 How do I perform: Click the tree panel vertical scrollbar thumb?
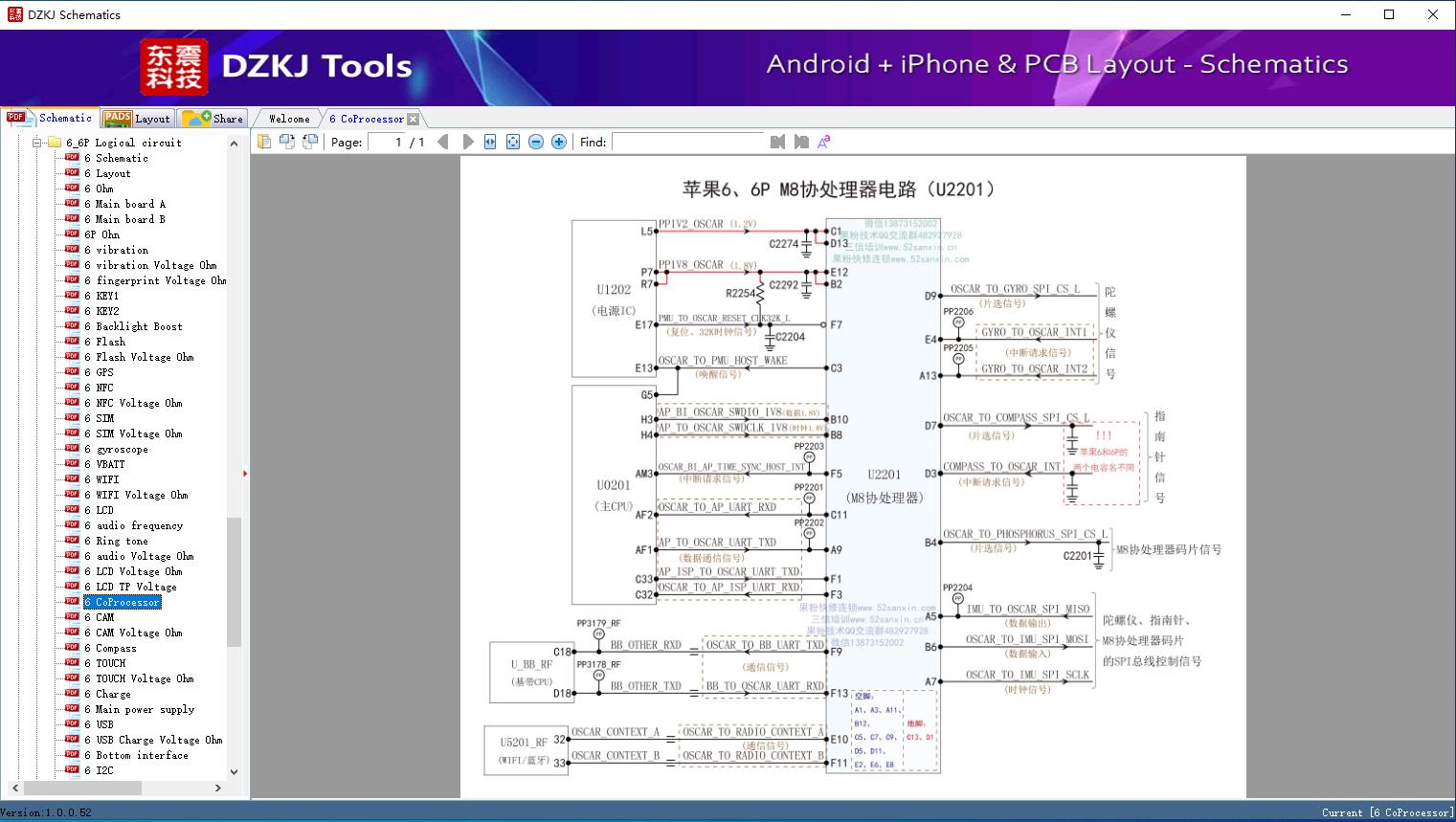(x=234, y=581)
